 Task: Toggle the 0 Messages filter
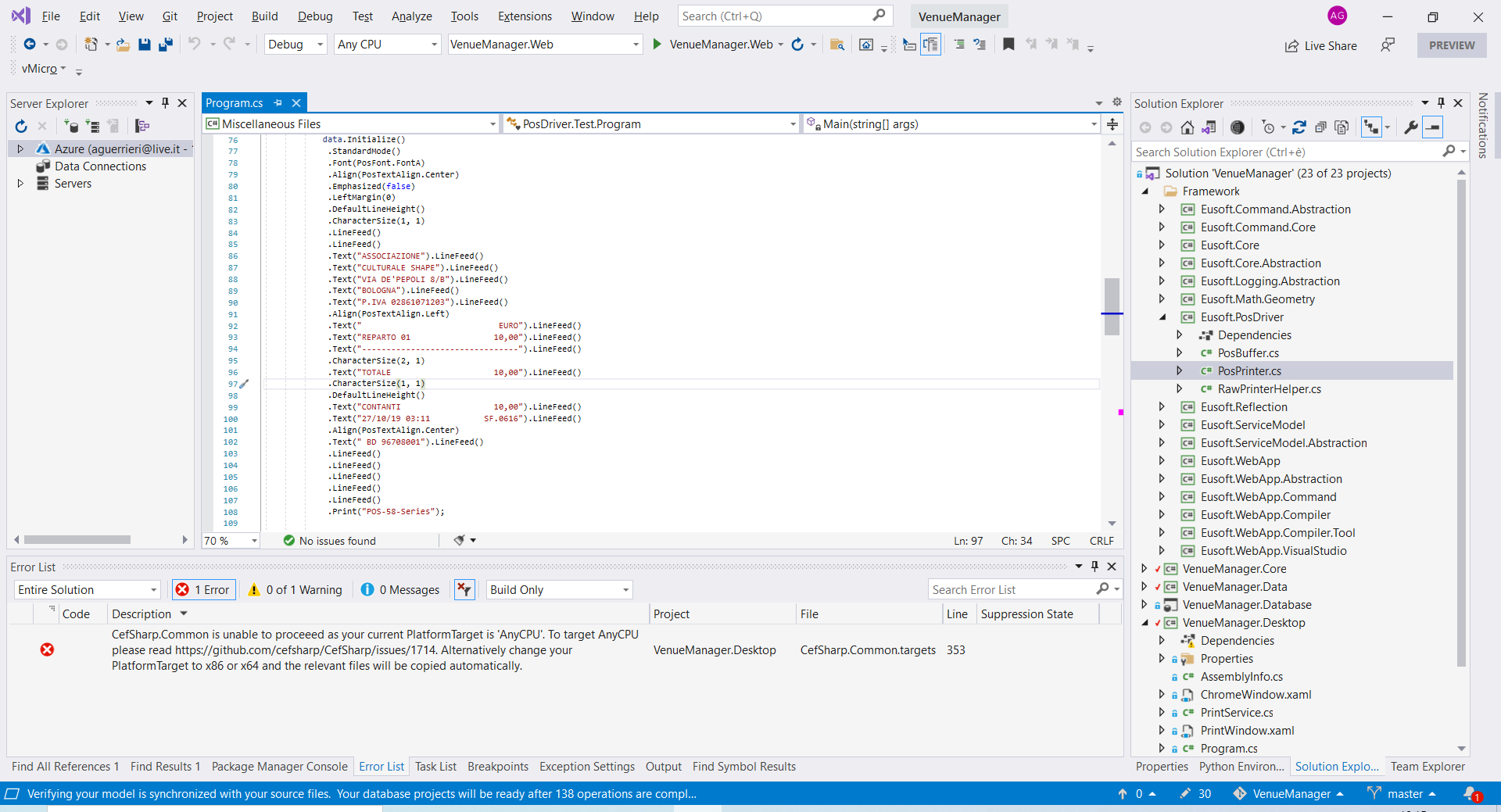point(400,590)
